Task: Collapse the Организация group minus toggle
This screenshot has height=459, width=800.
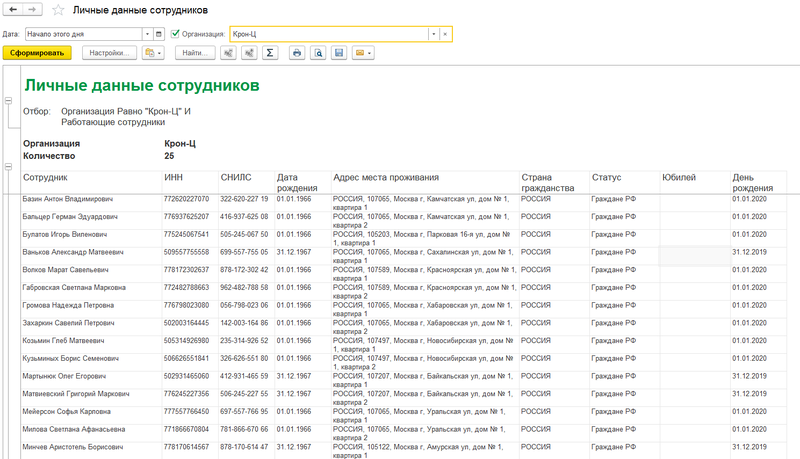Action: (9, 167)
